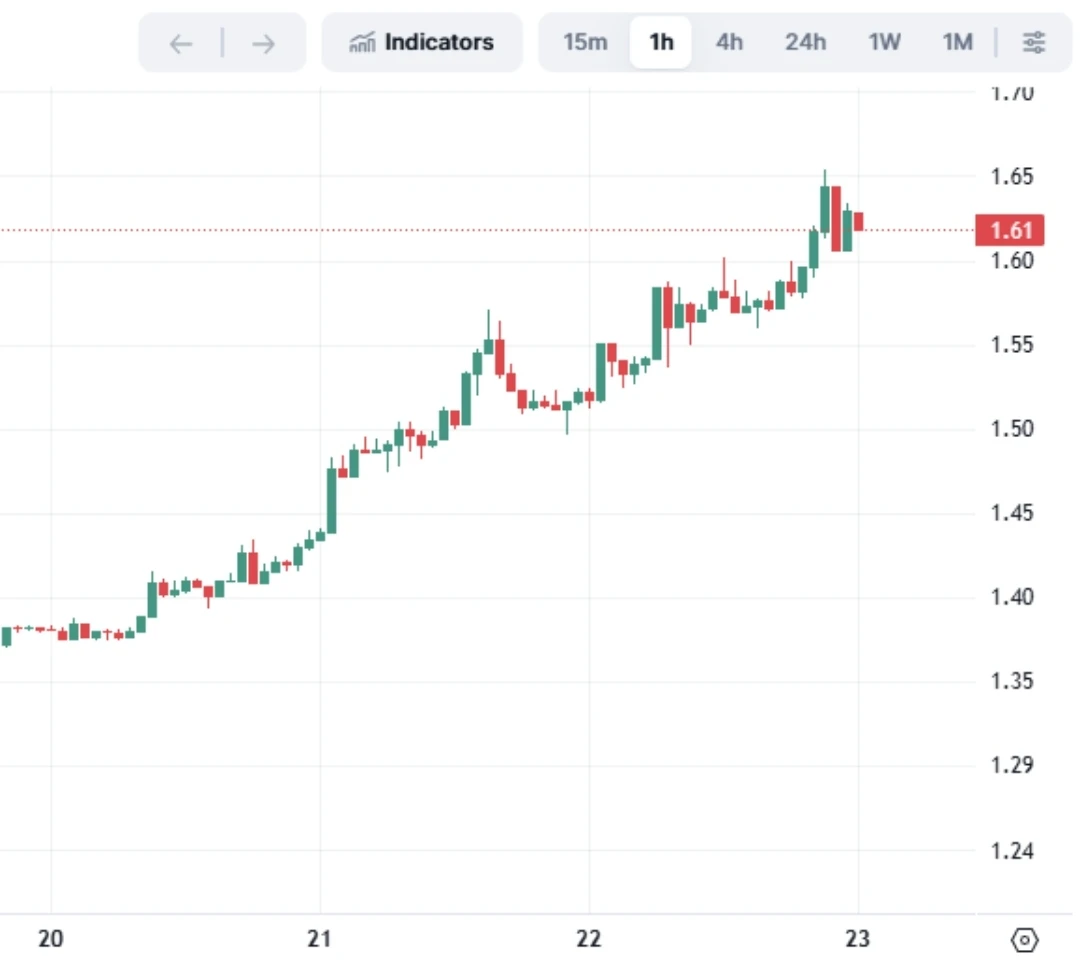Image resolution: width=1080 pixels, height=961 pixels.
Task: Go forward with the right arrow
Action: 263,44
